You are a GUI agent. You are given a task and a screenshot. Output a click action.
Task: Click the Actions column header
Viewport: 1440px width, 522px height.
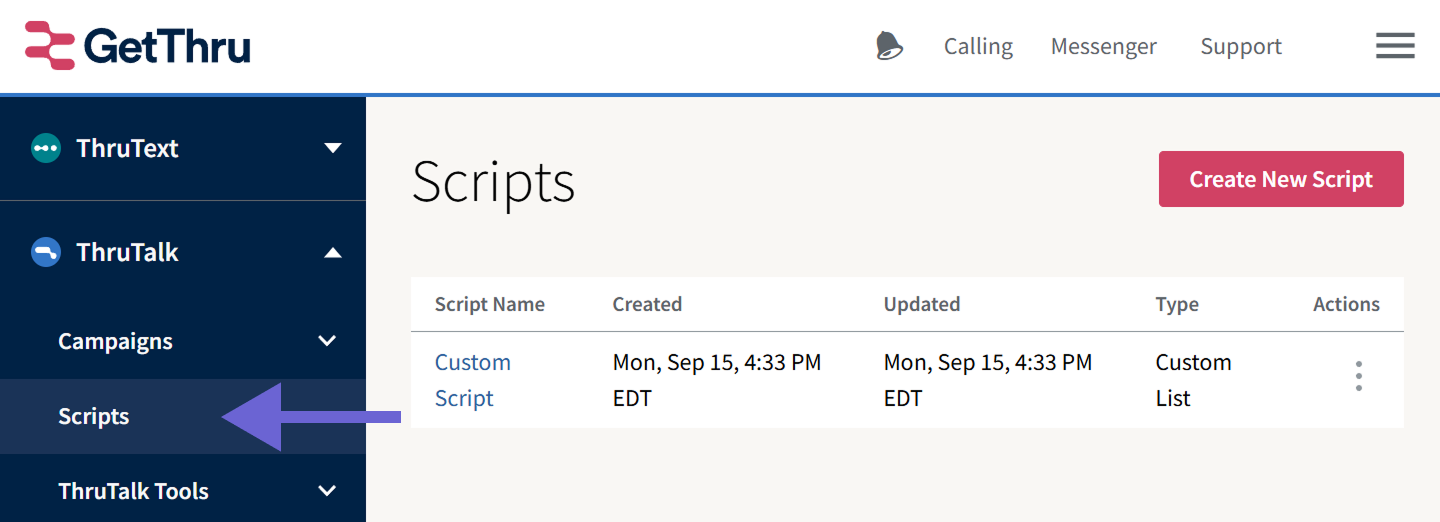click(x=1346, y=304)
